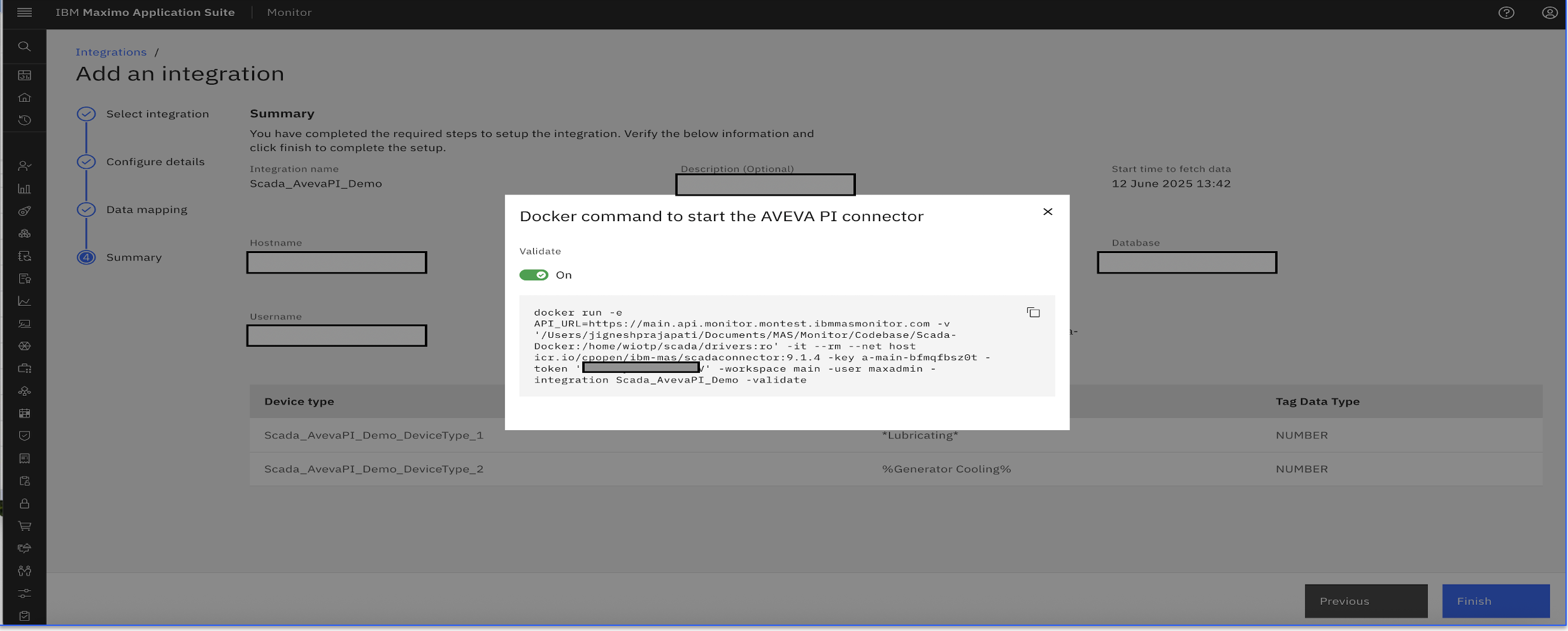Viewport: 1568px width, 631px height.
Task: Click the Device type column header
Action: pos(299,402)
